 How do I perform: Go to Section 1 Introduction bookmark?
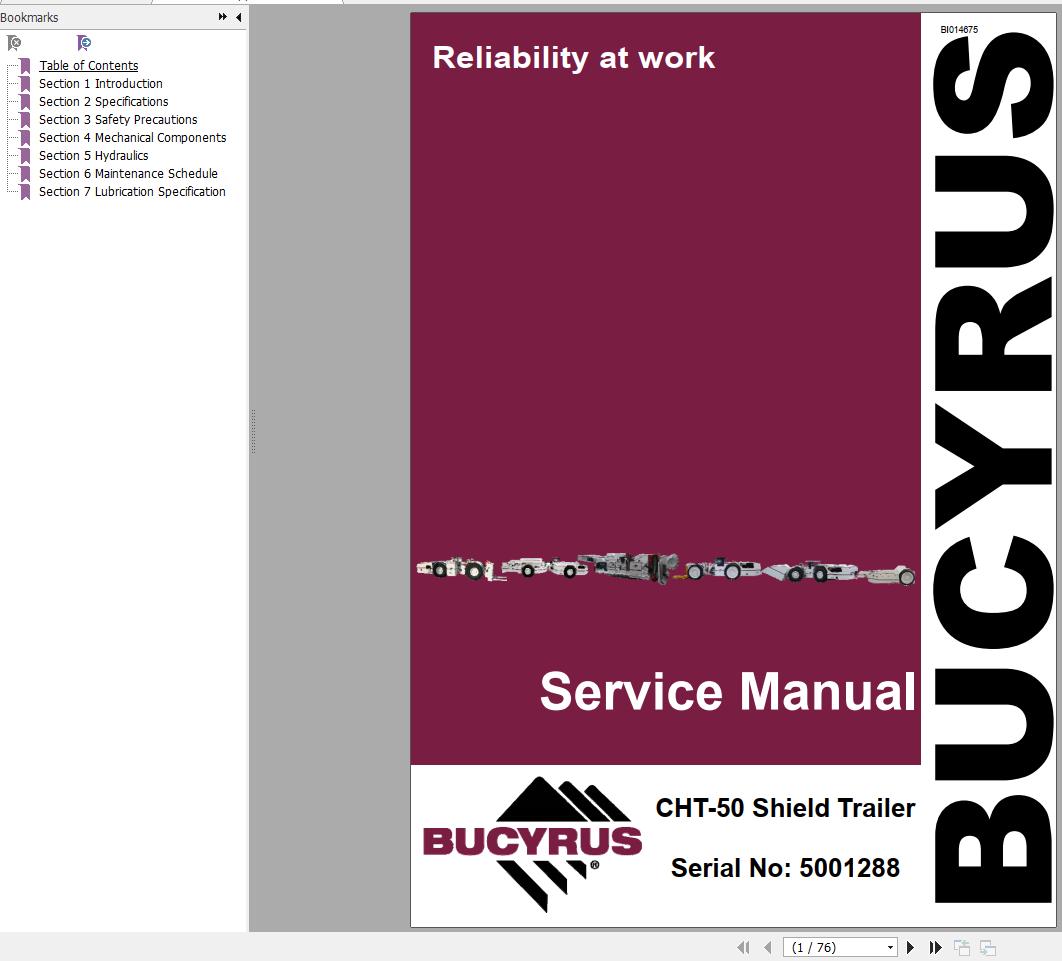pyautogui.click(x=101, y=83)
